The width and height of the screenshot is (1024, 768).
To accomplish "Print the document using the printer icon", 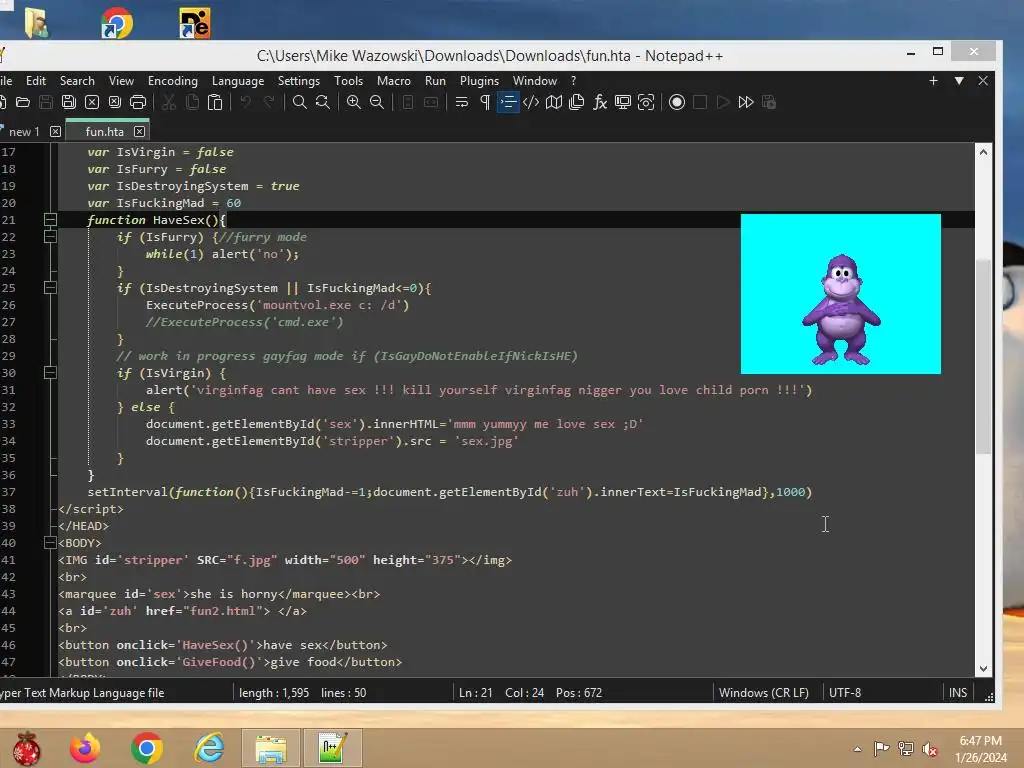I will pyautogui.click(x=138, y=102).
